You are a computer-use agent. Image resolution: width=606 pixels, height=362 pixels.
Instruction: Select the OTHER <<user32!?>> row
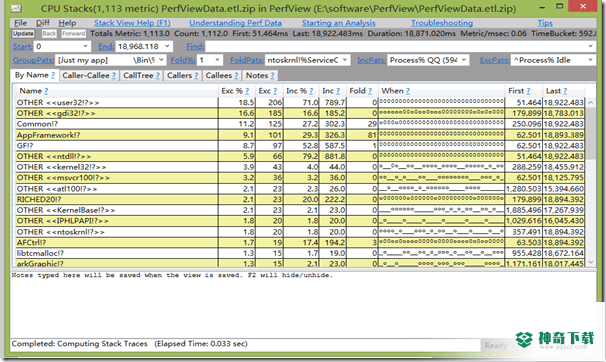[300, 102]
